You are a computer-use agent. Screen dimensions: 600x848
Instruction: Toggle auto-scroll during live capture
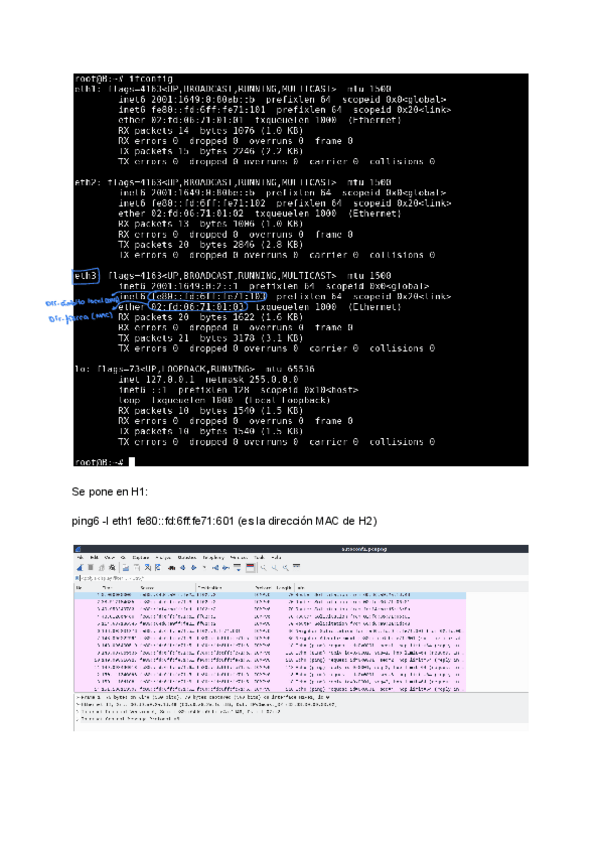click(x=238, y=567)
